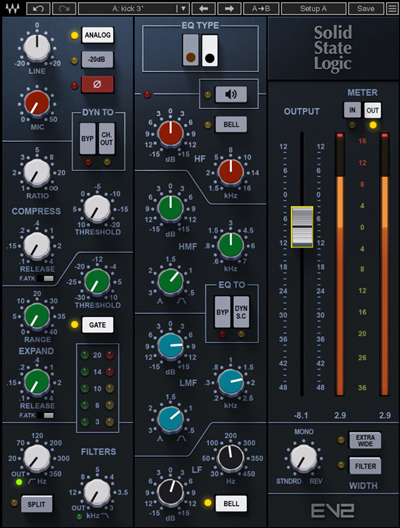This screenshot has width=400, height=528.
Task: Click the compressor THRESHOLD knob
Action: [x=97, y=209]
